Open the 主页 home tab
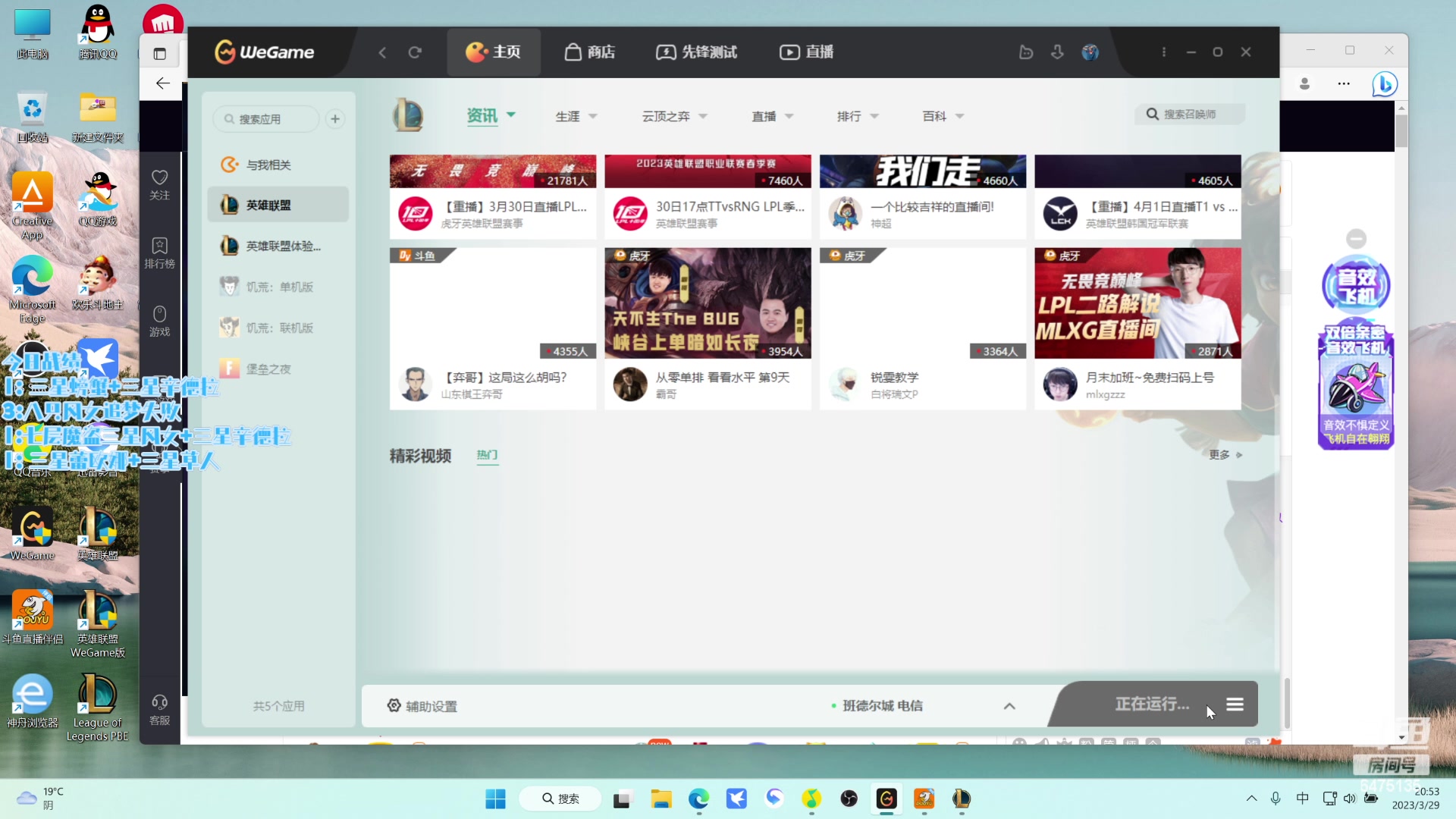This screenshot has width=1456, height=819. point(494,52)
